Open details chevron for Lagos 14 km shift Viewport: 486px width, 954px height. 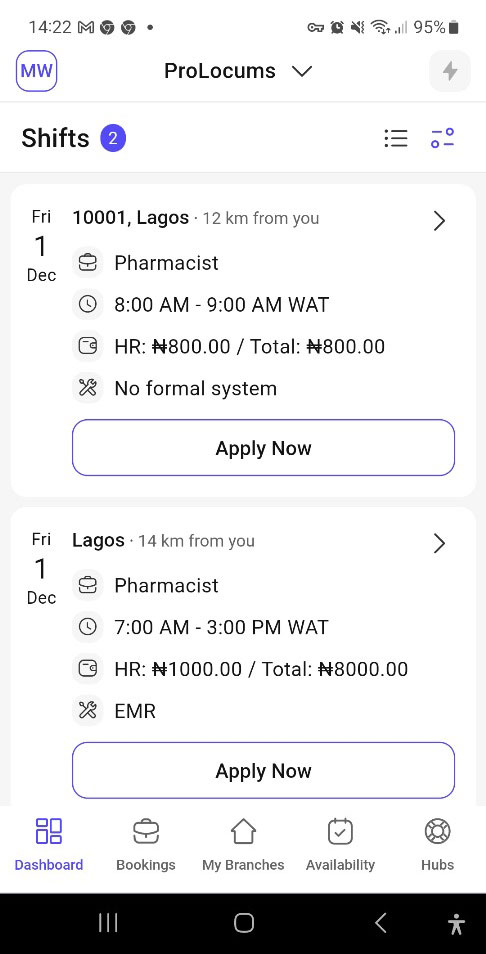tap(439, 543)
